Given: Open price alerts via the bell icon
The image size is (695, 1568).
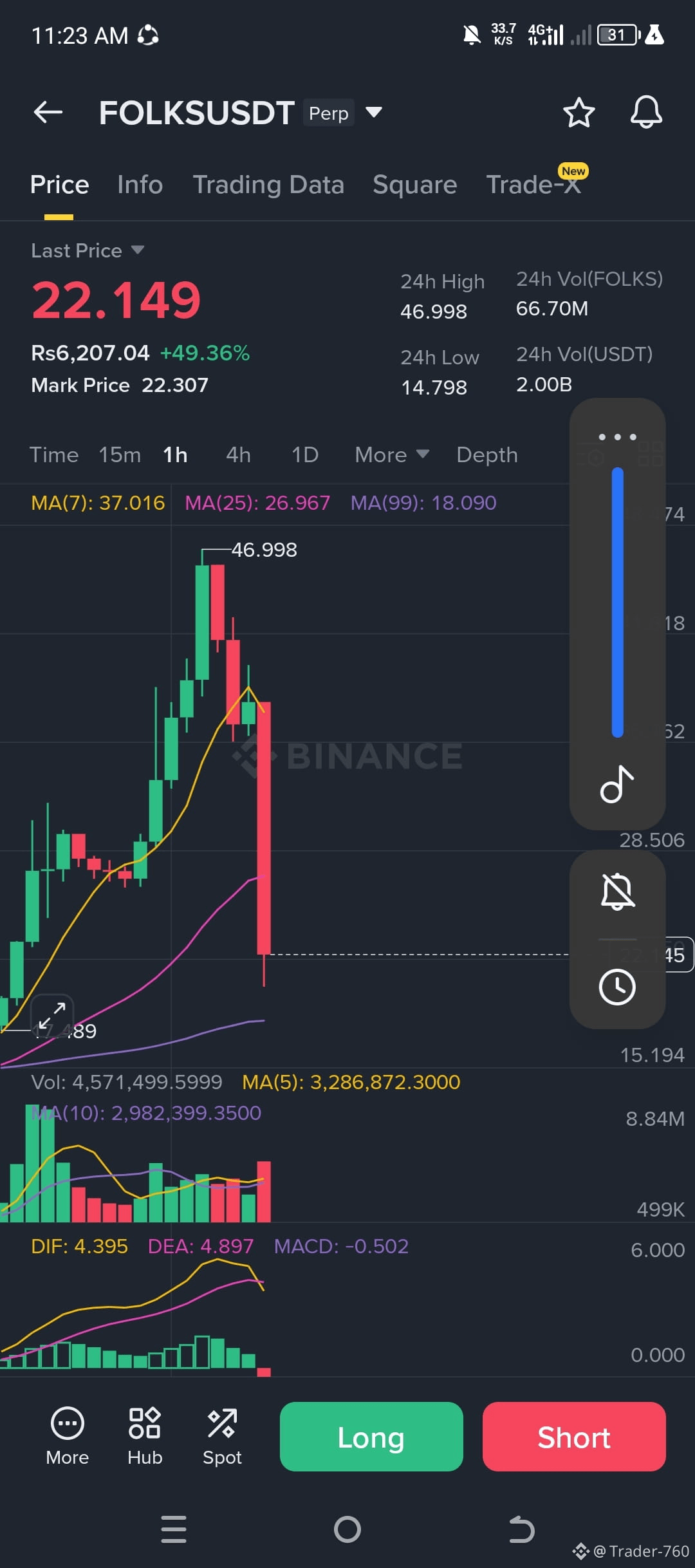Looking at the screenshot, I should 646,113.
